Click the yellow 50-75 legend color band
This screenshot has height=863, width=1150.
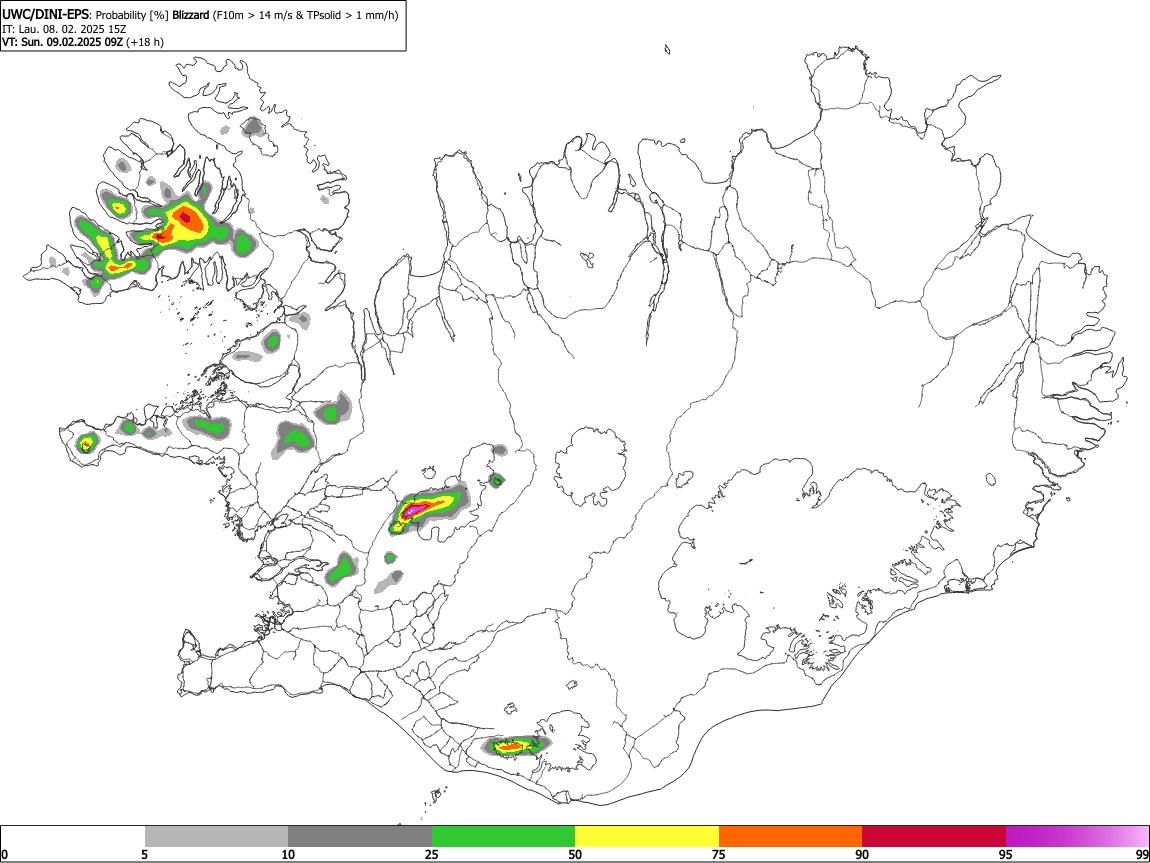coord(647,836)
